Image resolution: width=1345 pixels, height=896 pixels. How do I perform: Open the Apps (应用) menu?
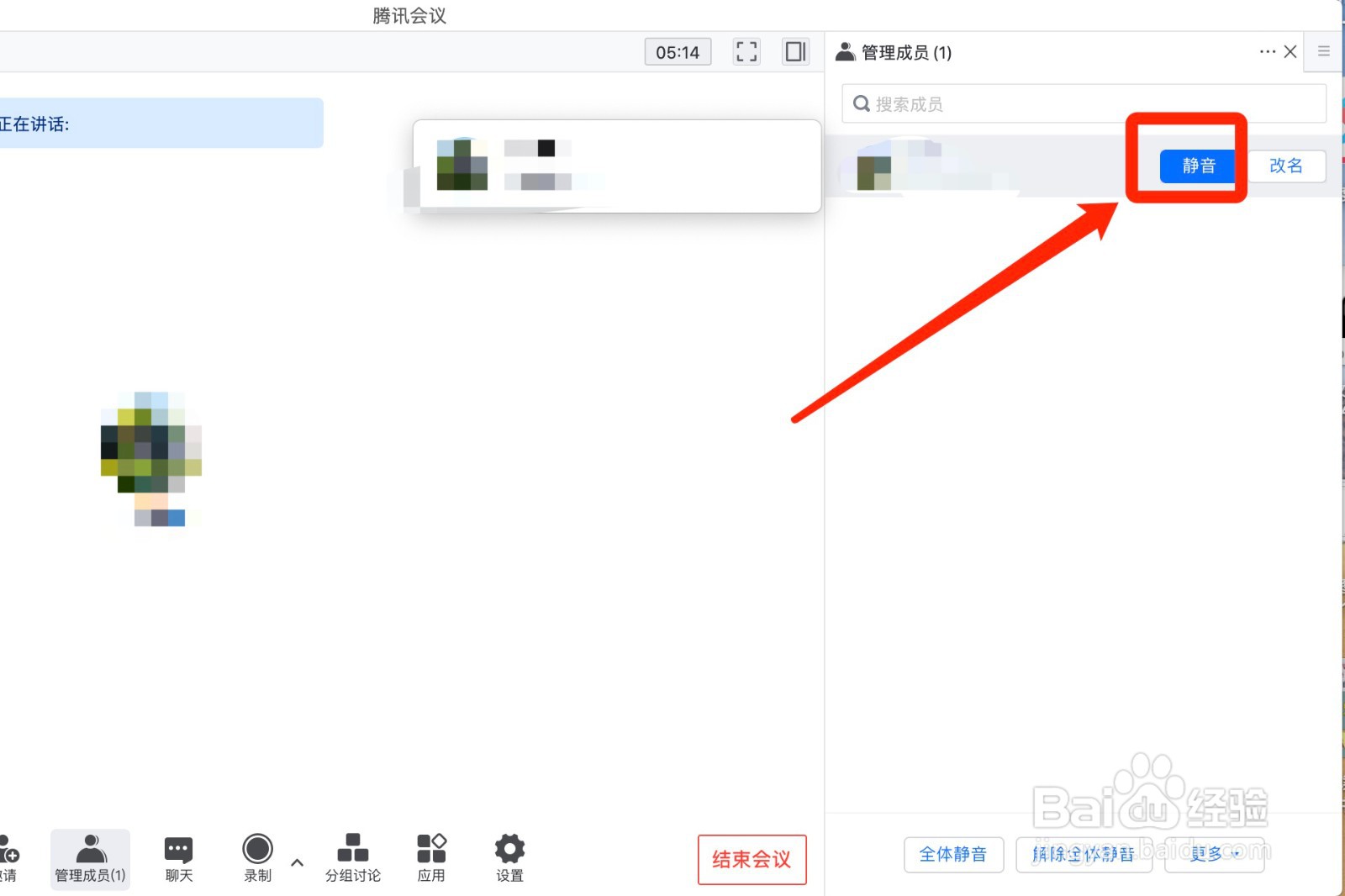tap(431, 858)
